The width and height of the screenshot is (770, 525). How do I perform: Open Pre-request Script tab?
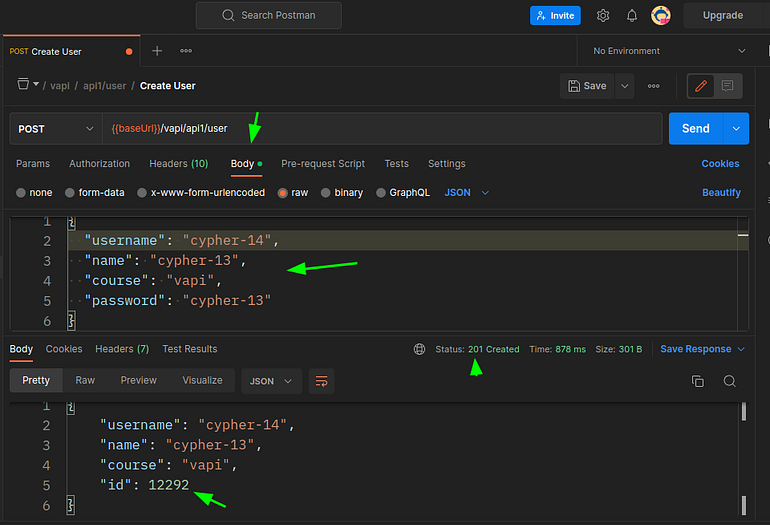point(323,164)
